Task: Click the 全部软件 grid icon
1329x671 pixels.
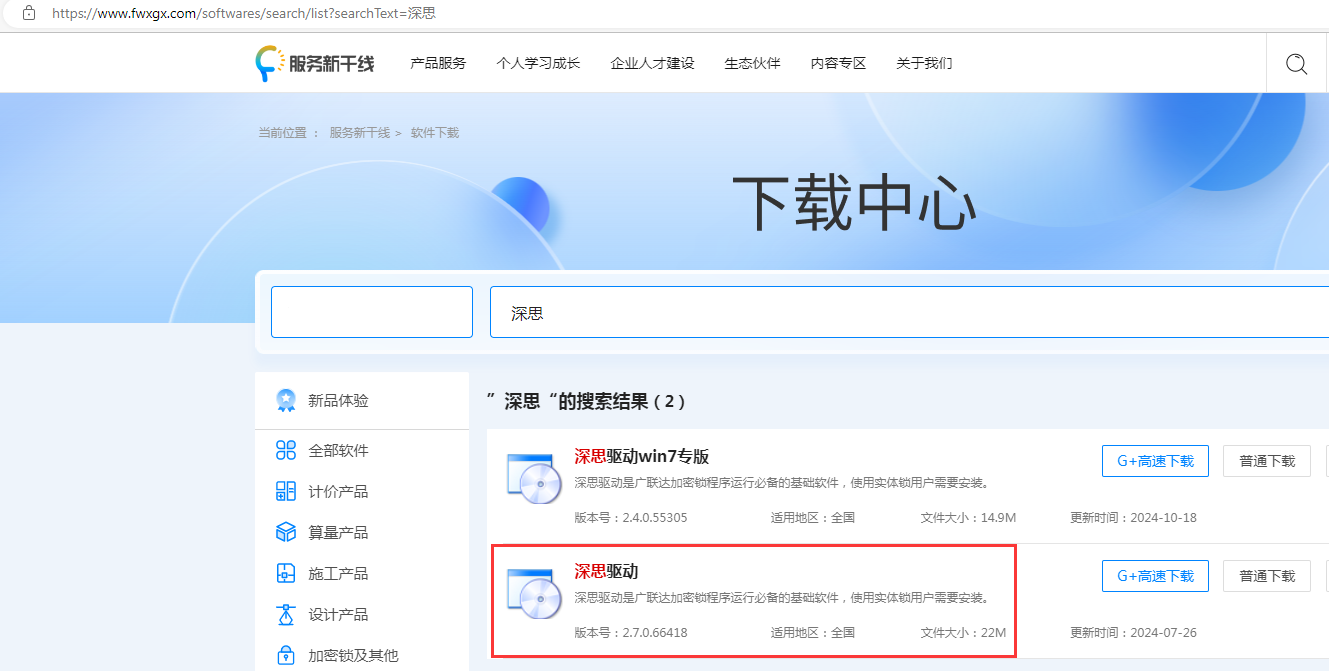Action: (286, 450)
